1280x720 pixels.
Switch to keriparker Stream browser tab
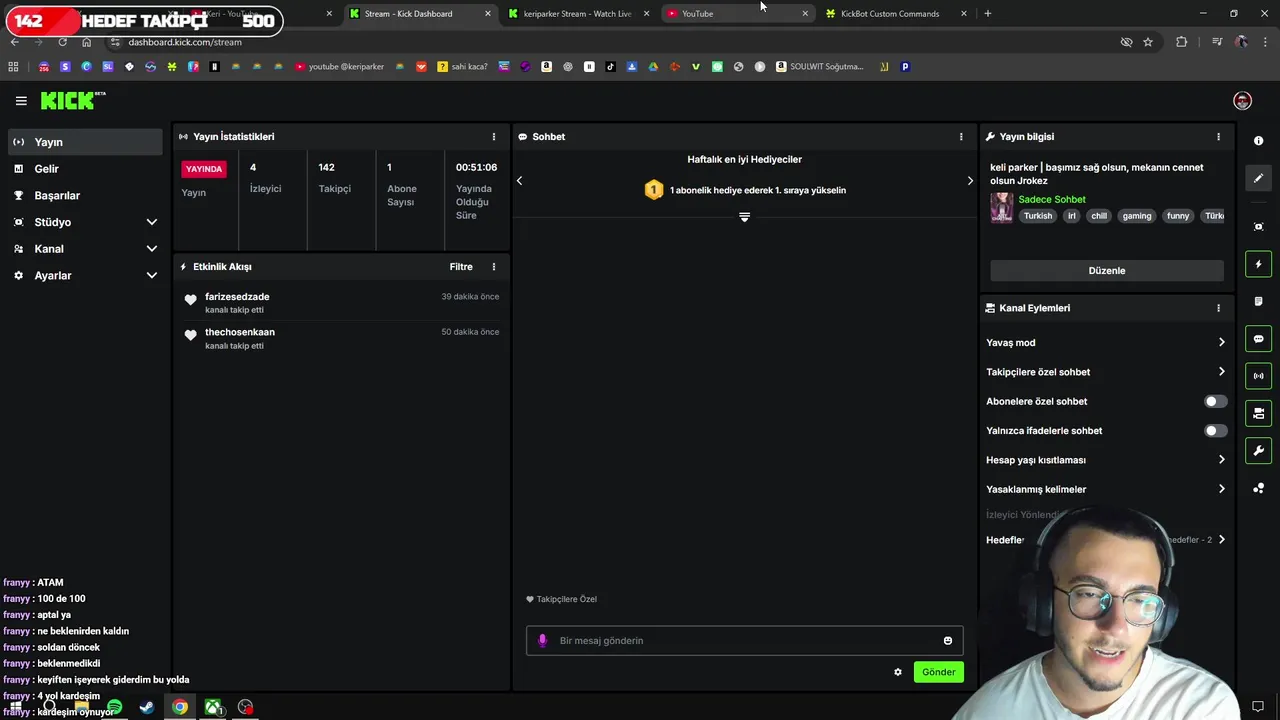[x=578, y=14]
